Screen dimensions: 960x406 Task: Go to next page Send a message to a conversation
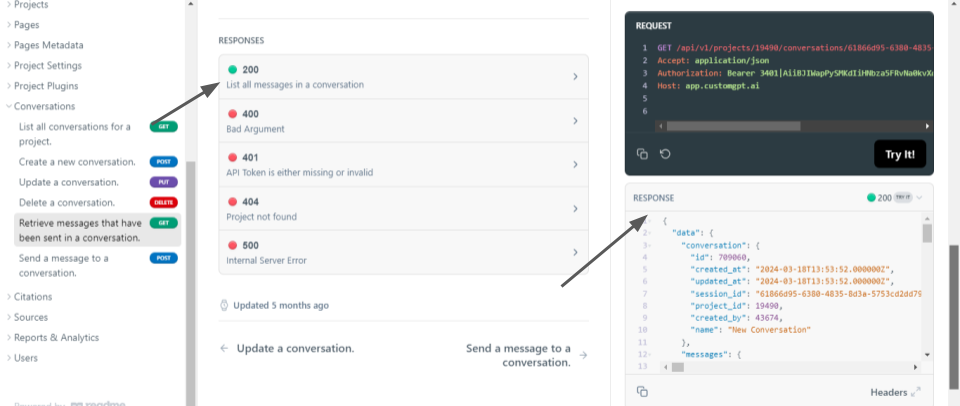[525, 355]
